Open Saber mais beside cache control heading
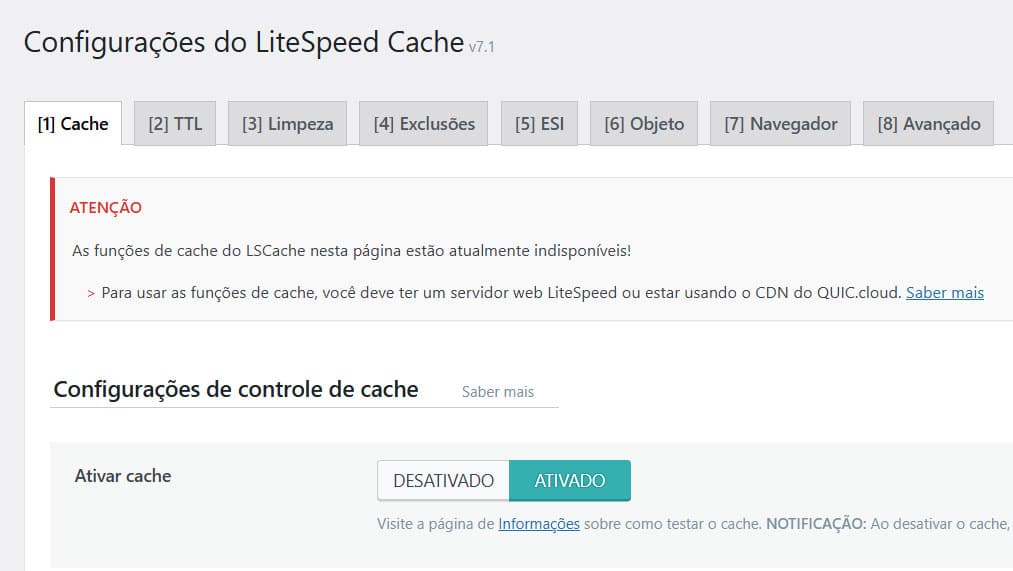This screenshot has width=1013, height=571. click(497, 391)
